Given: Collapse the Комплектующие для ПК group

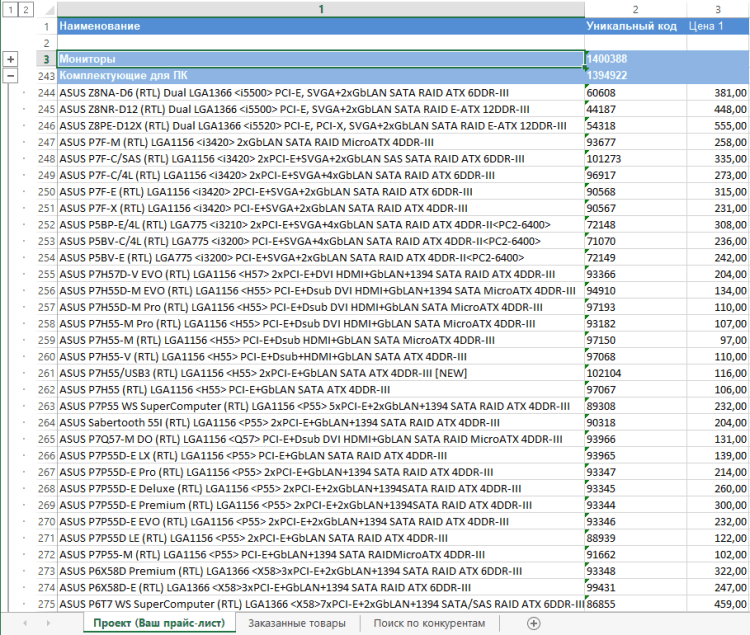Looking at the screenshot, I should pos(11,76).
